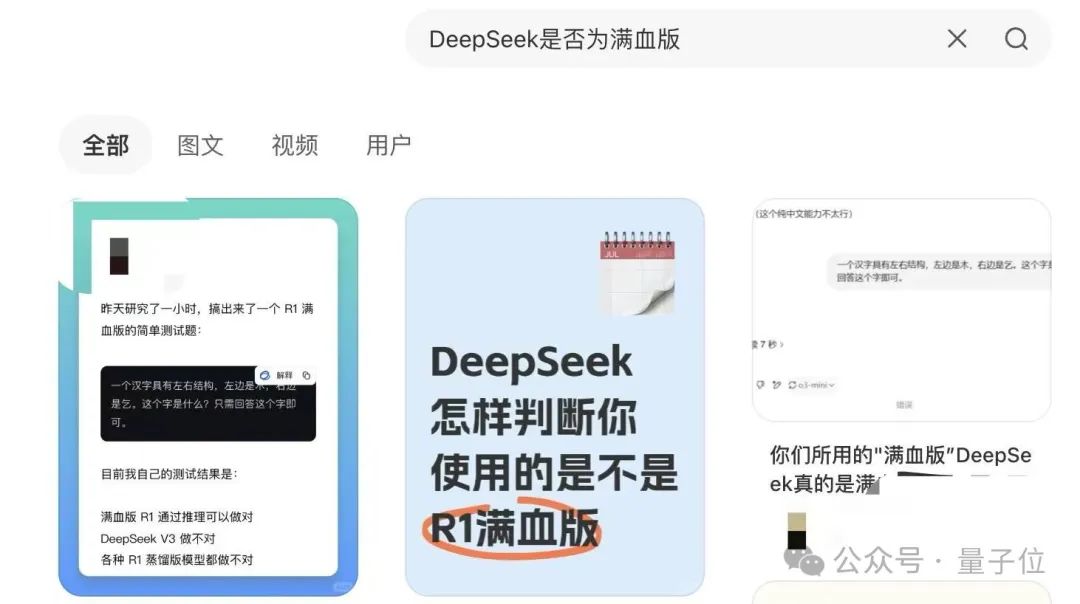Click the WeChat logo near 公众号
Viewport: 1080px width, 604px height.
(804, 561)
